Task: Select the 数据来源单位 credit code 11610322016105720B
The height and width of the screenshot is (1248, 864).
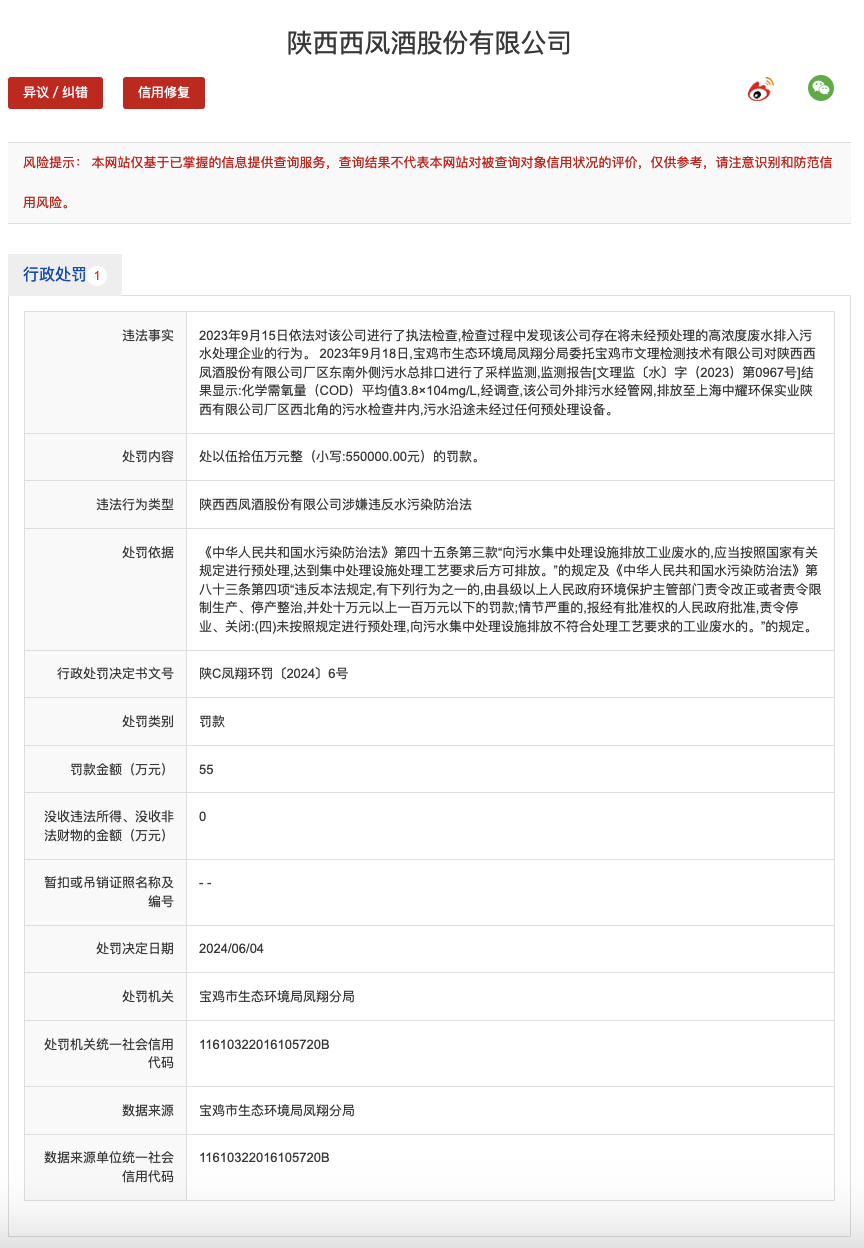Action: coord(264,1158)
